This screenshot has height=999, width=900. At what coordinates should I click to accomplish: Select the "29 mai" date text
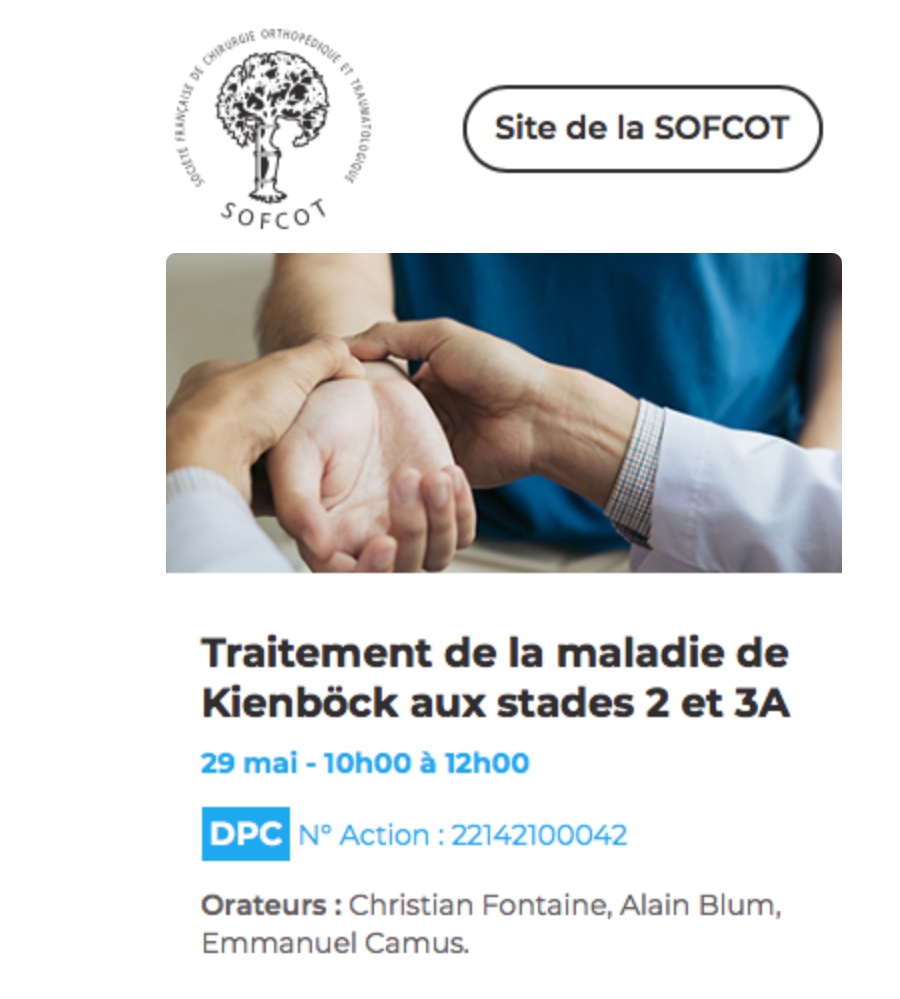click(x=249, y=763)
